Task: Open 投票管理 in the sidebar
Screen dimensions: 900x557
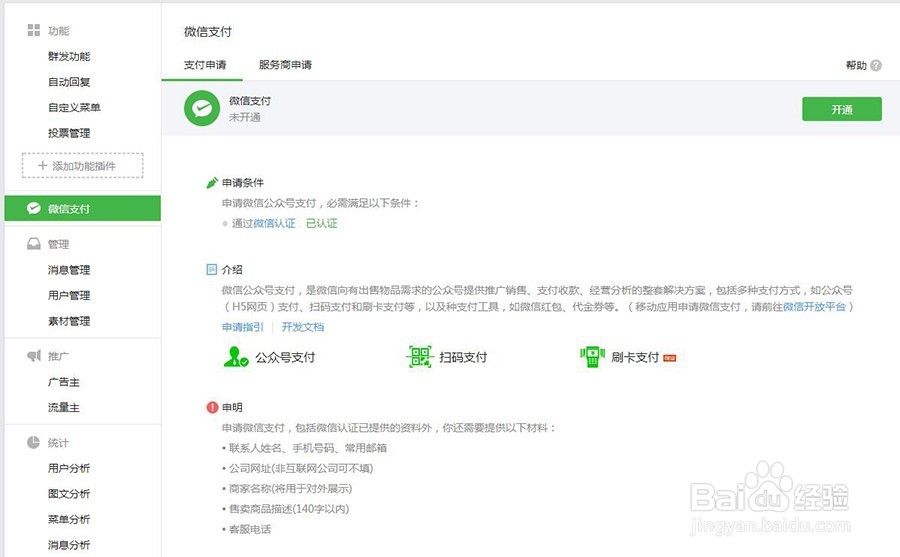Action: point(69,133)
